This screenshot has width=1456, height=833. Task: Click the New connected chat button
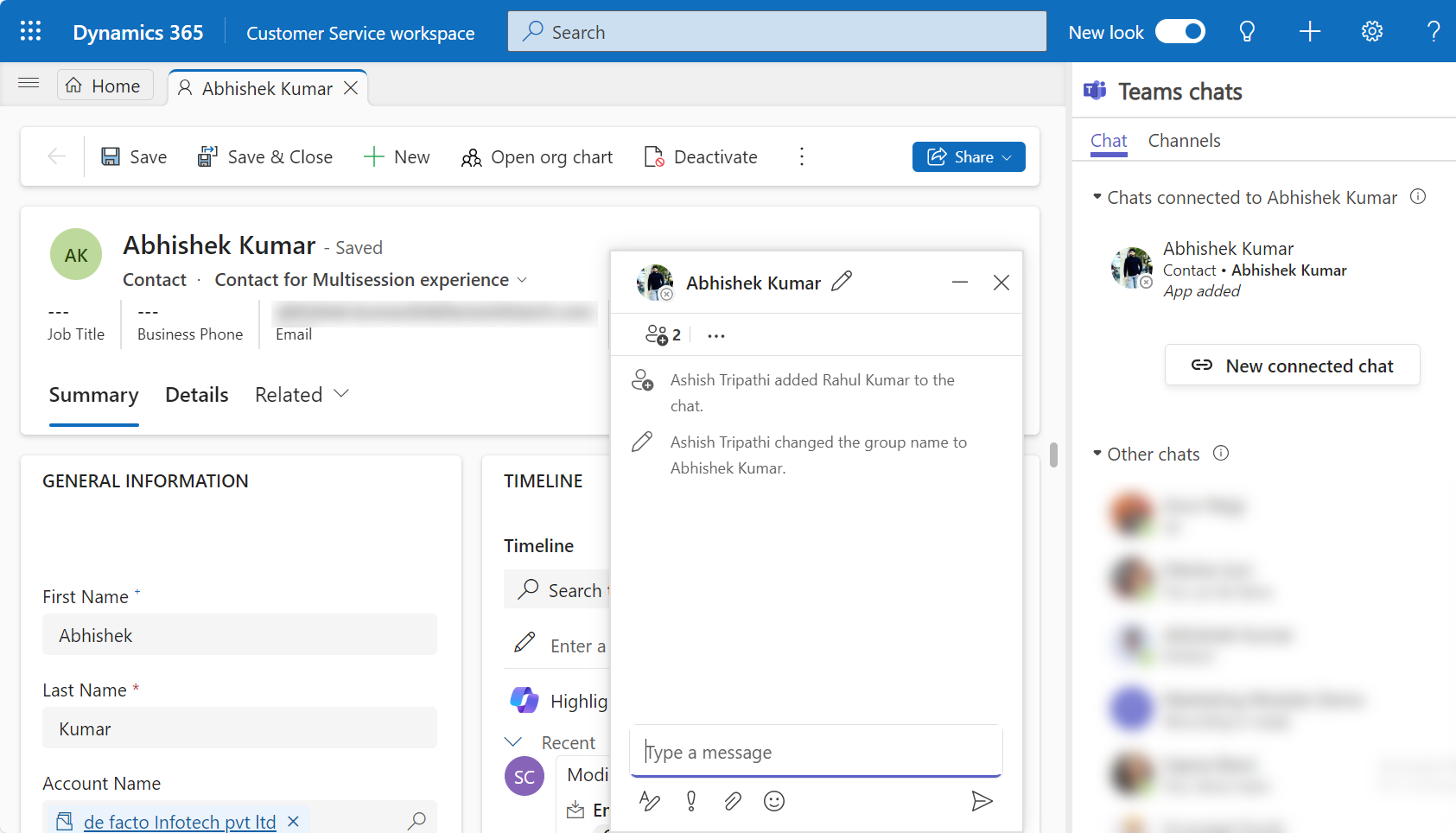point(1292,366)
